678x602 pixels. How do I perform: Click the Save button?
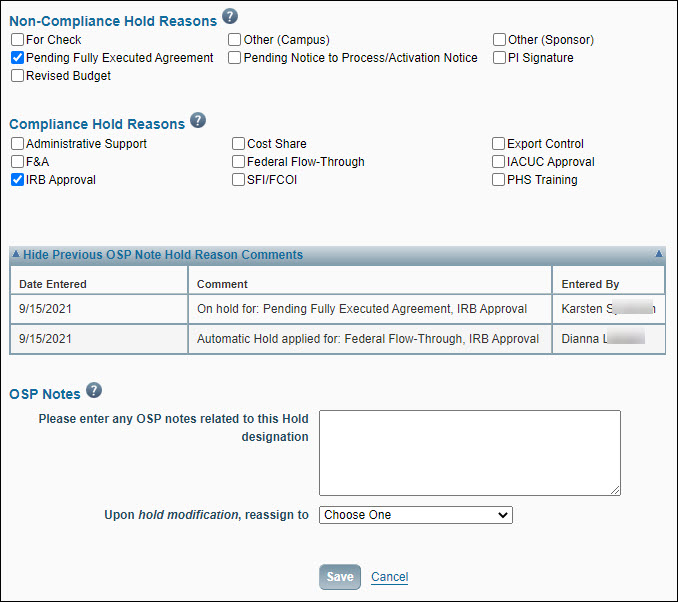pyautogui.click(x=340, y=577)
